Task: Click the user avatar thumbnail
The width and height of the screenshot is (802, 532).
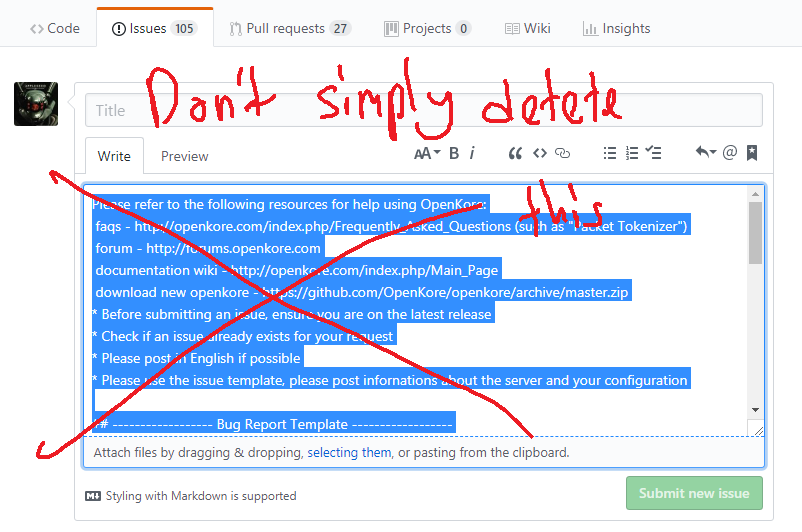Action: pyautogui.click(x=36, y=104)
